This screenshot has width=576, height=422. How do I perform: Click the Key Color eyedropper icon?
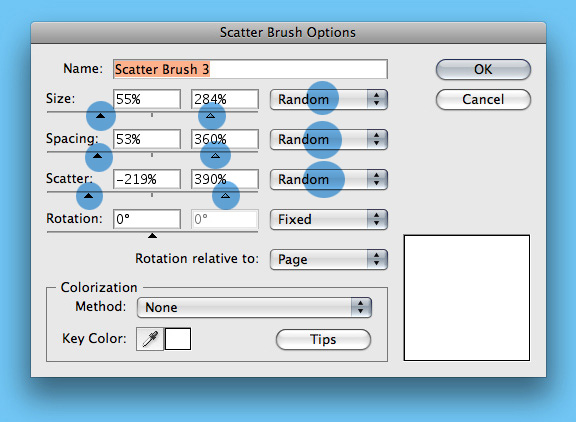150,339
